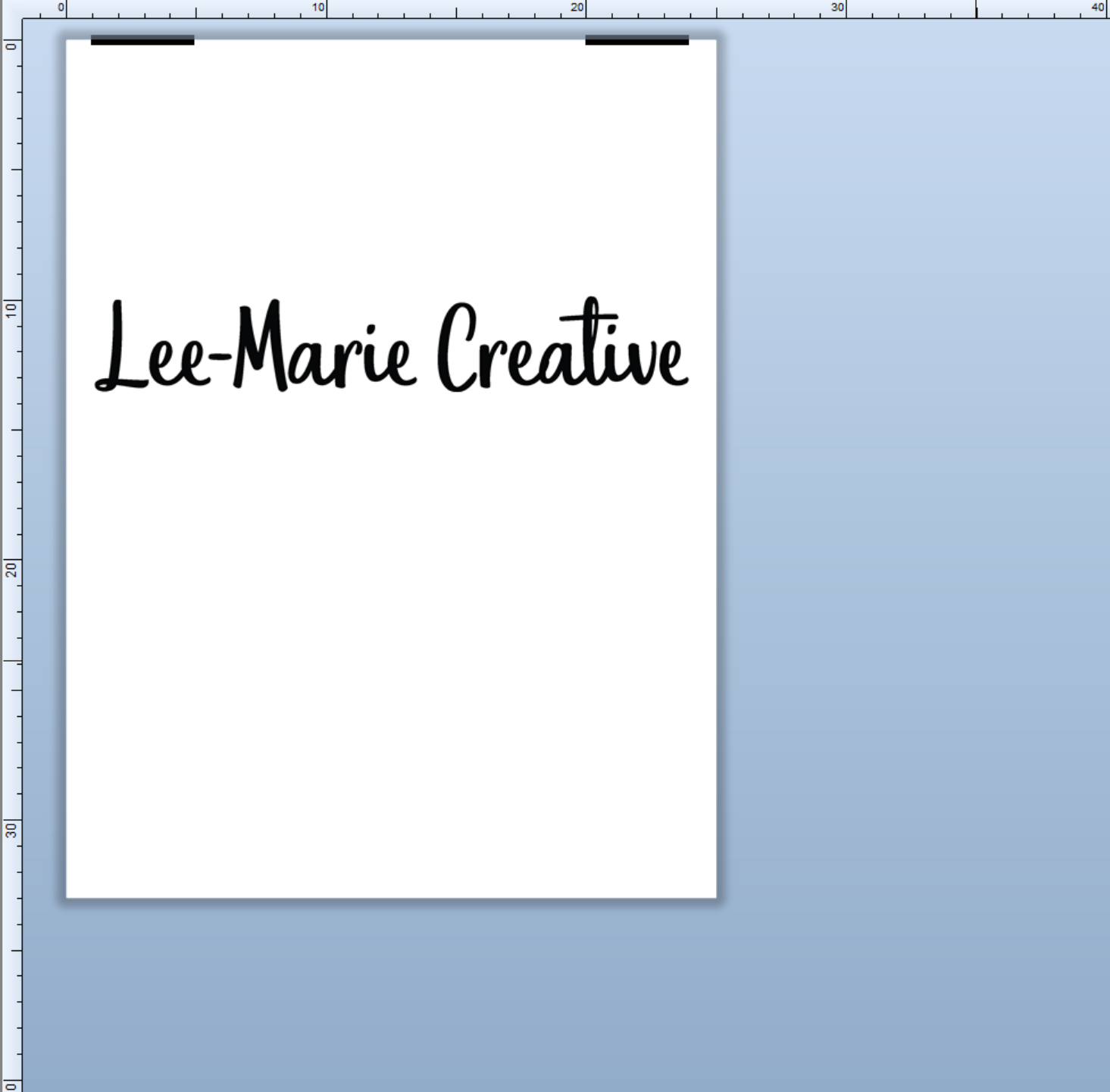Click the 40 mark on the horizontal ruler
Image resolution: width=1110 pixels, height=1092 pixels.
pyautogui.click(x=1099, y=8)
